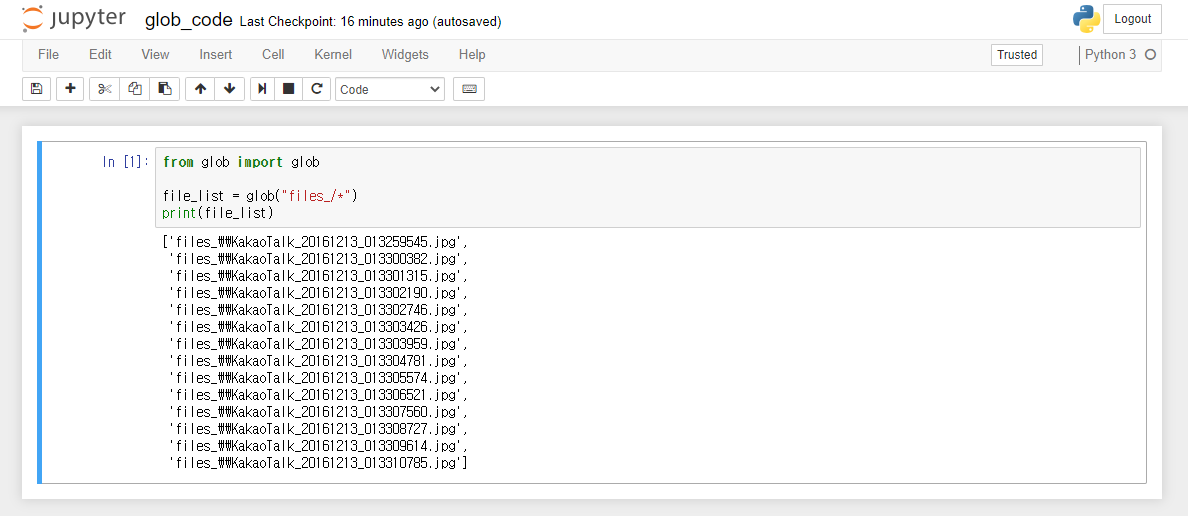Screen dimensions: 1188x516
Task: Click output filename ending 013300382.jpg
Action: [x=319, y=259]
